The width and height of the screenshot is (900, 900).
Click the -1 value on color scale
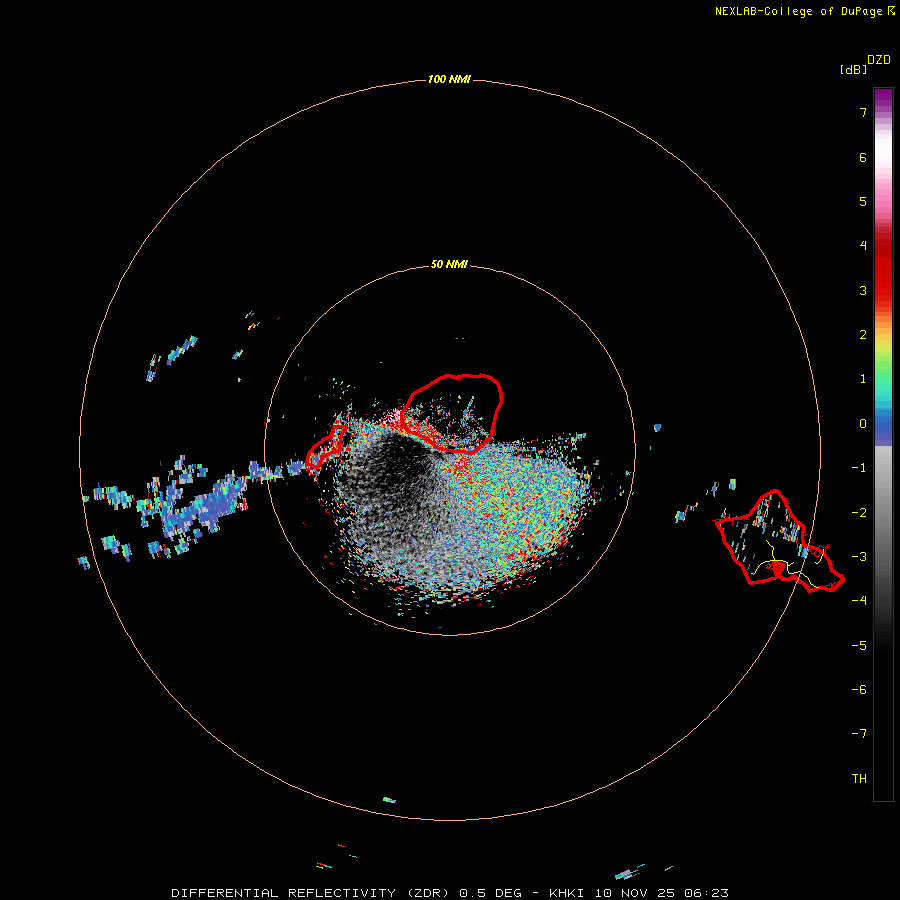tap(859, 468)
